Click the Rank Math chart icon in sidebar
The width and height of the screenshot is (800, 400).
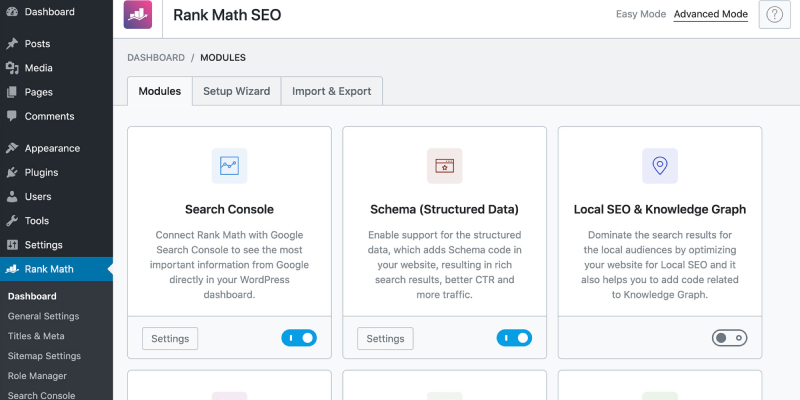[x=12, y=269]
